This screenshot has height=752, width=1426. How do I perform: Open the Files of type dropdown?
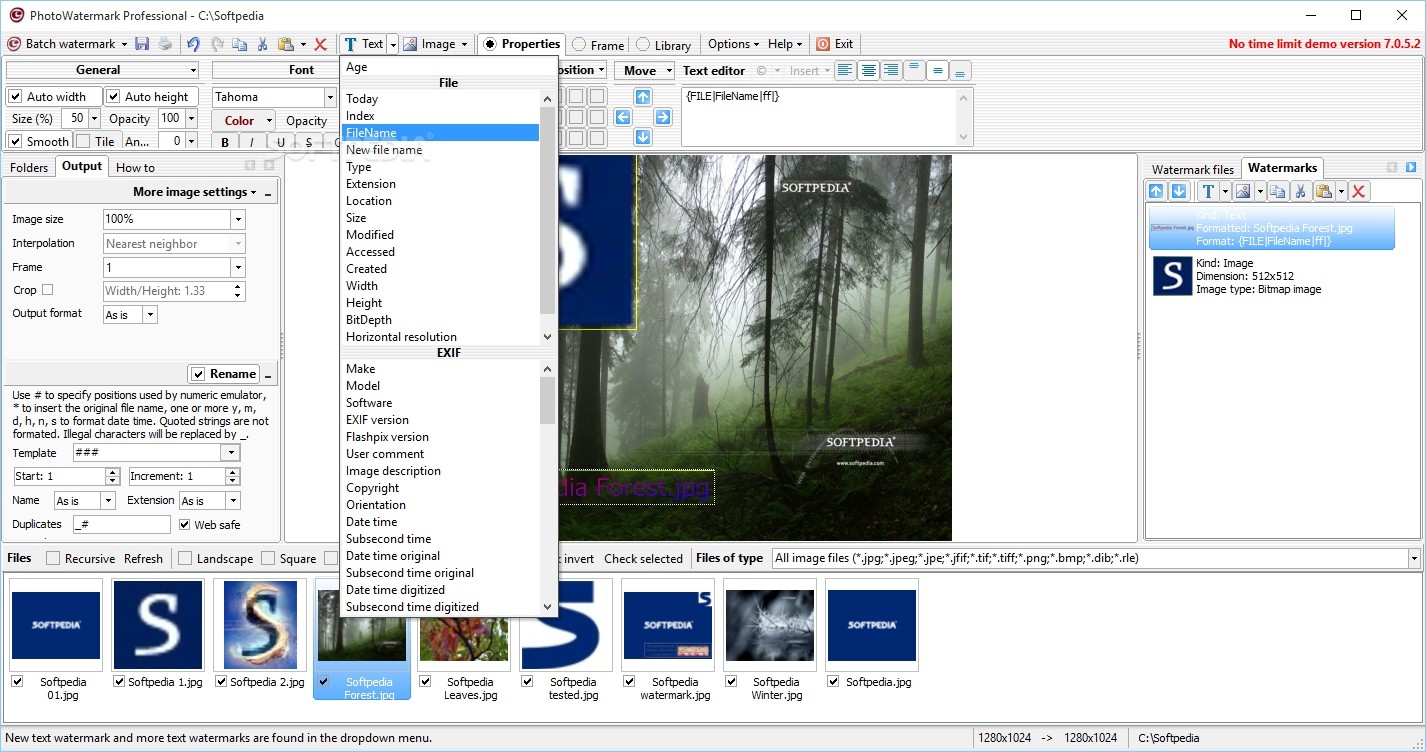click(x=1414, y=558)
